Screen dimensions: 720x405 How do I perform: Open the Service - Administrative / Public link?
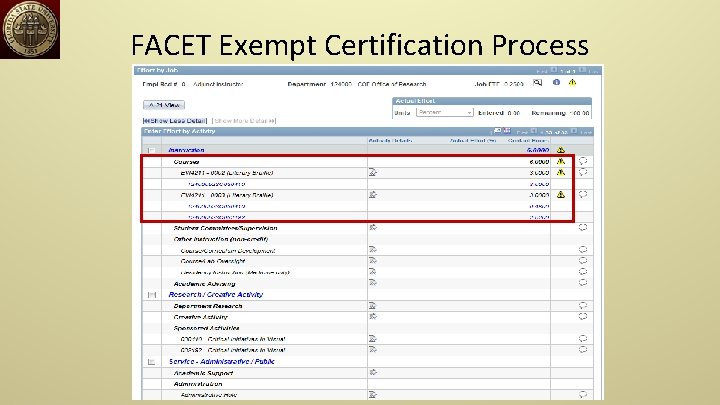(221, 361)
